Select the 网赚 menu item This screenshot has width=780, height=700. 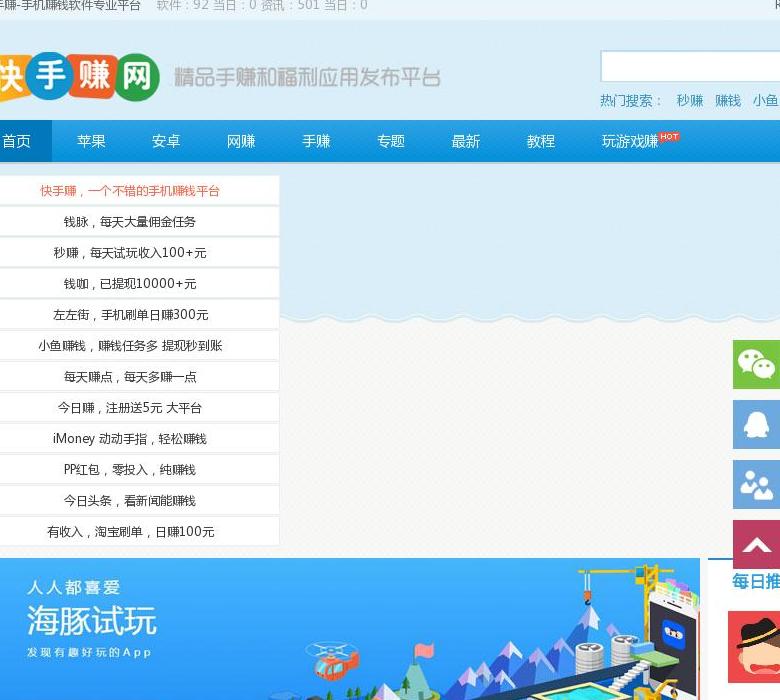pyautogui.click(x=241, y=141)
